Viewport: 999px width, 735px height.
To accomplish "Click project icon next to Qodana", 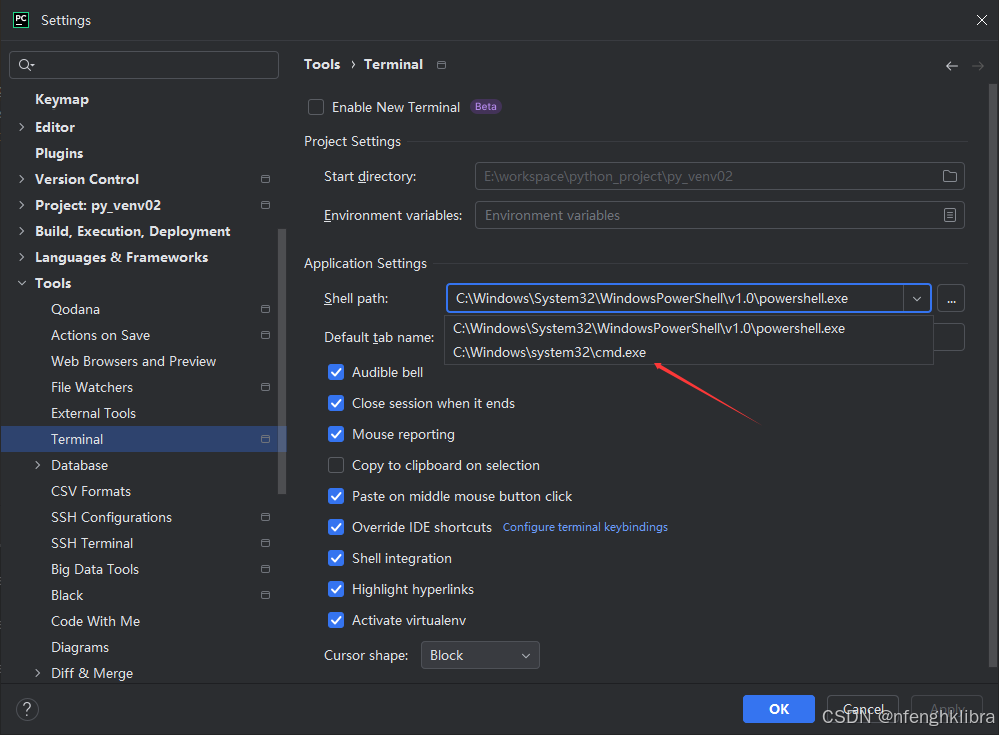I will click(266, 309).
